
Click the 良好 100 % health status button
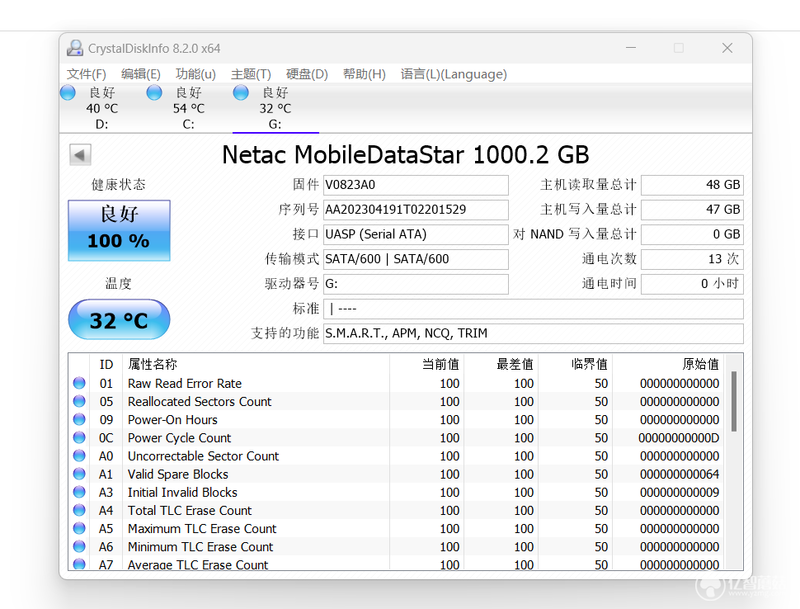tap(119, 231)
